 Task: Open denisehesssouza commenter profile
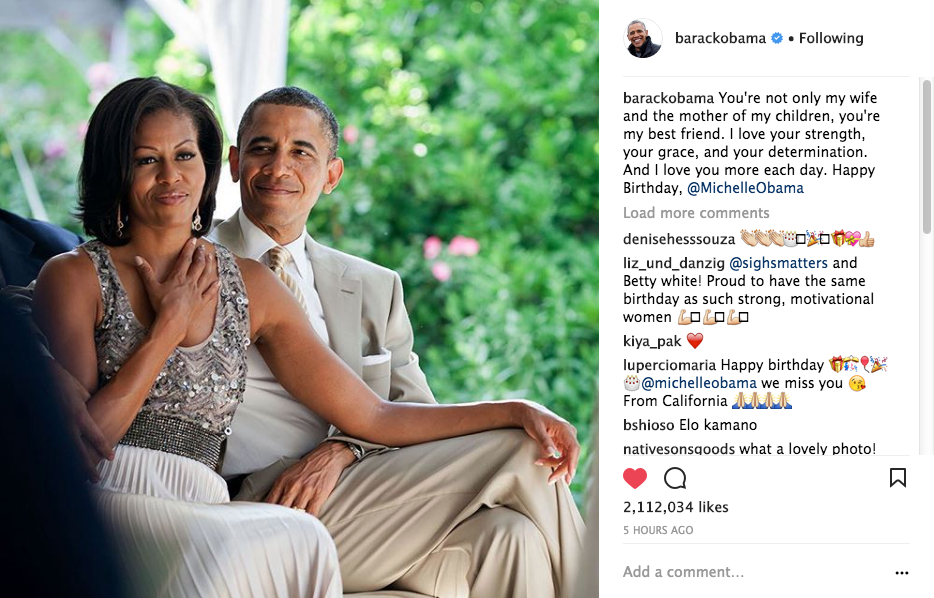[679, 239]
